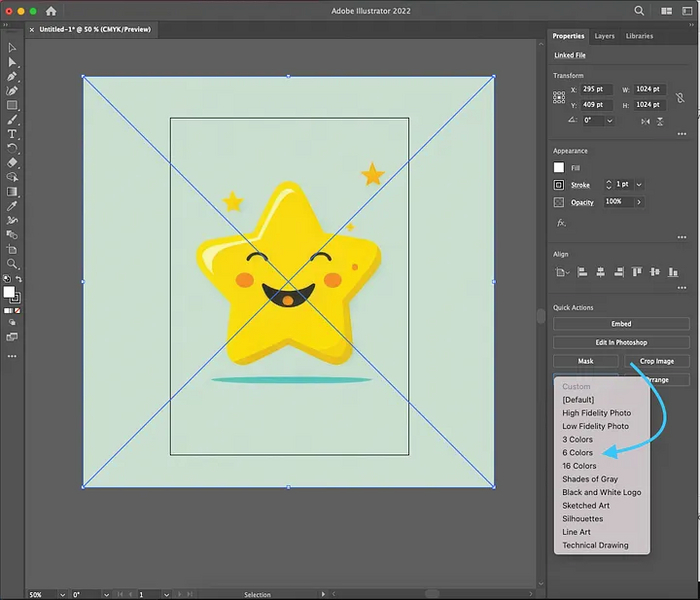Switch to the Layers tab

click(x=604, y=36)
